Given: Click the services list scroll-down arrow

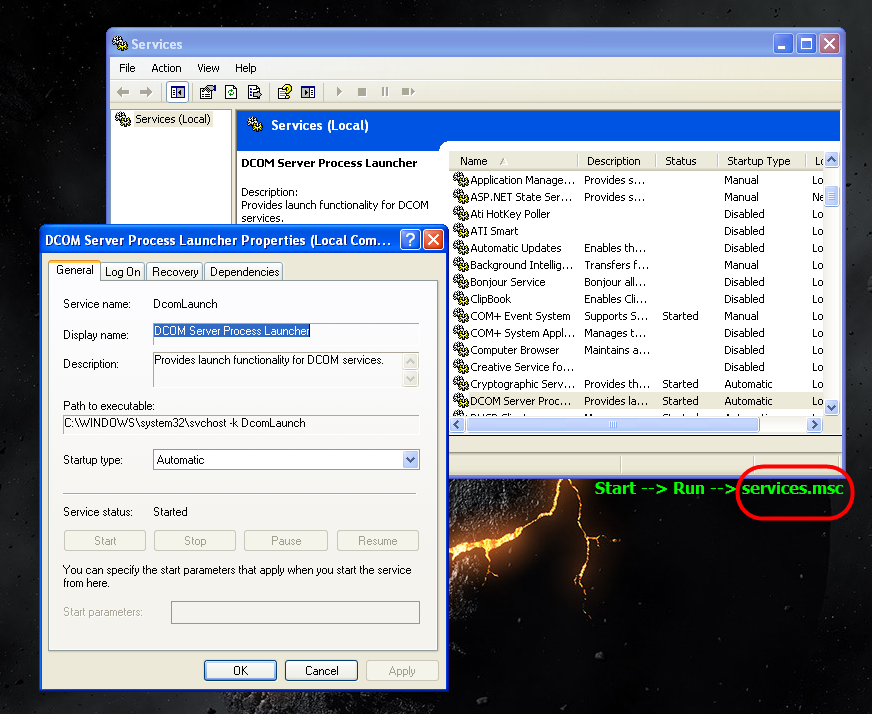Looking at the screenshot, I should [831, 407].
